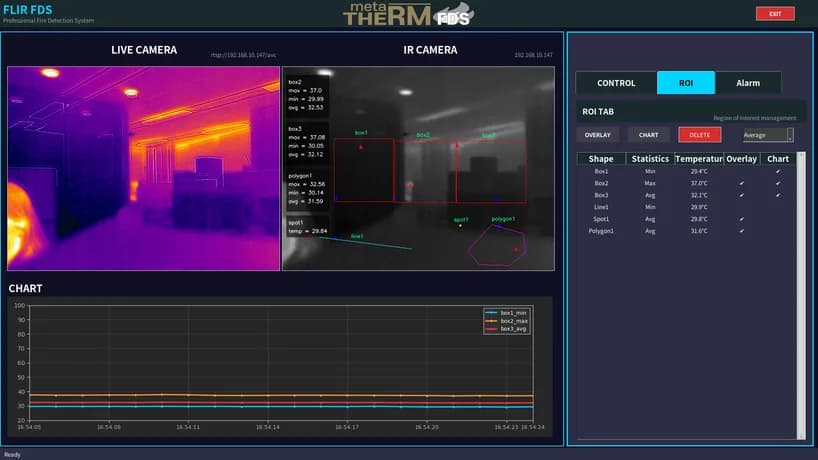The image size is (818, 460).
Task: Click the metaTHERM FDS logo
Action: (408, 14)
